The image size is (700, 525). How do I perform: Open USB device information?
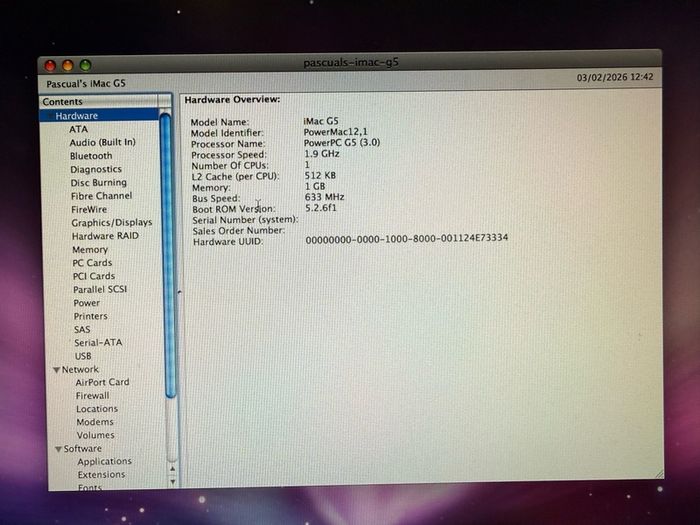[83, 356]
